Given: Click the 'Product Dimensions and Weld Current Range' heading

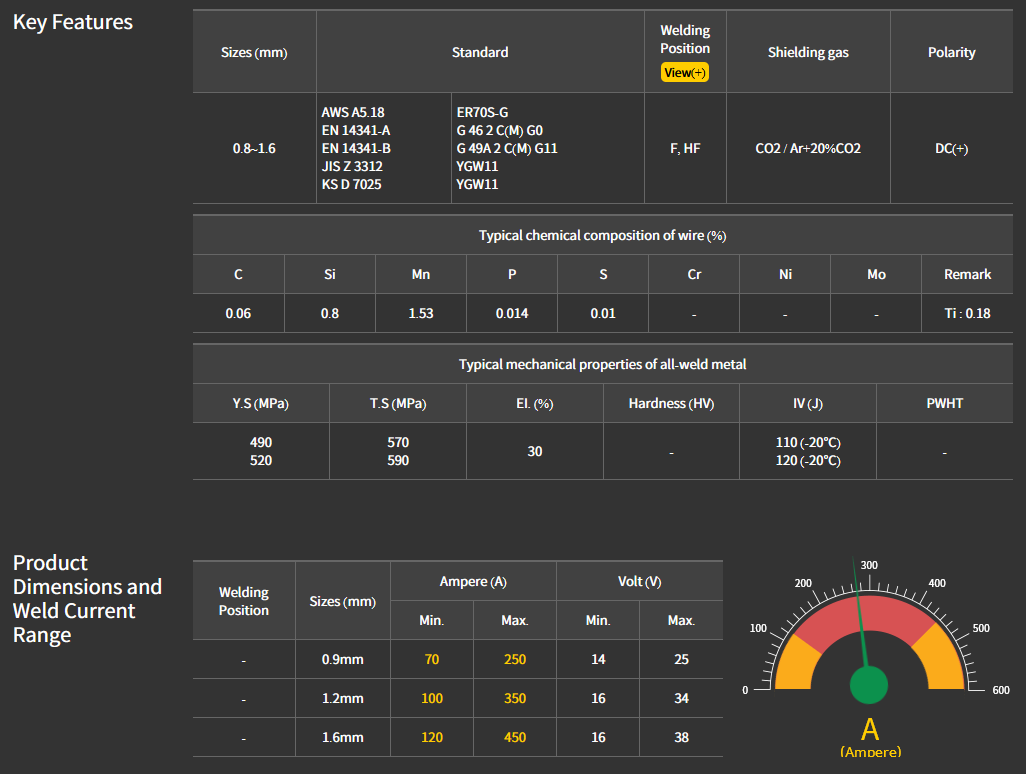Looking at the screenshot, I should click(87, 599).
